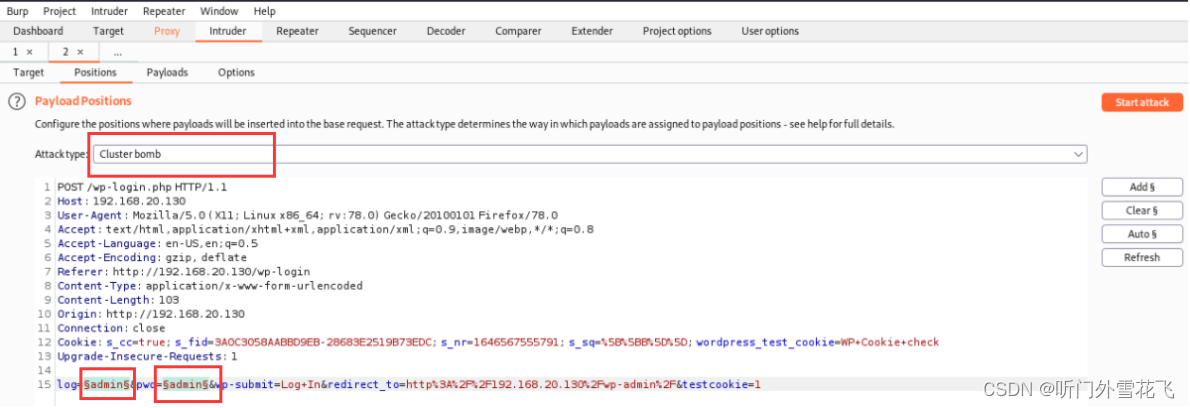
Task: Switch to the top-level Target tab
Action: click(x=109, y=31)
